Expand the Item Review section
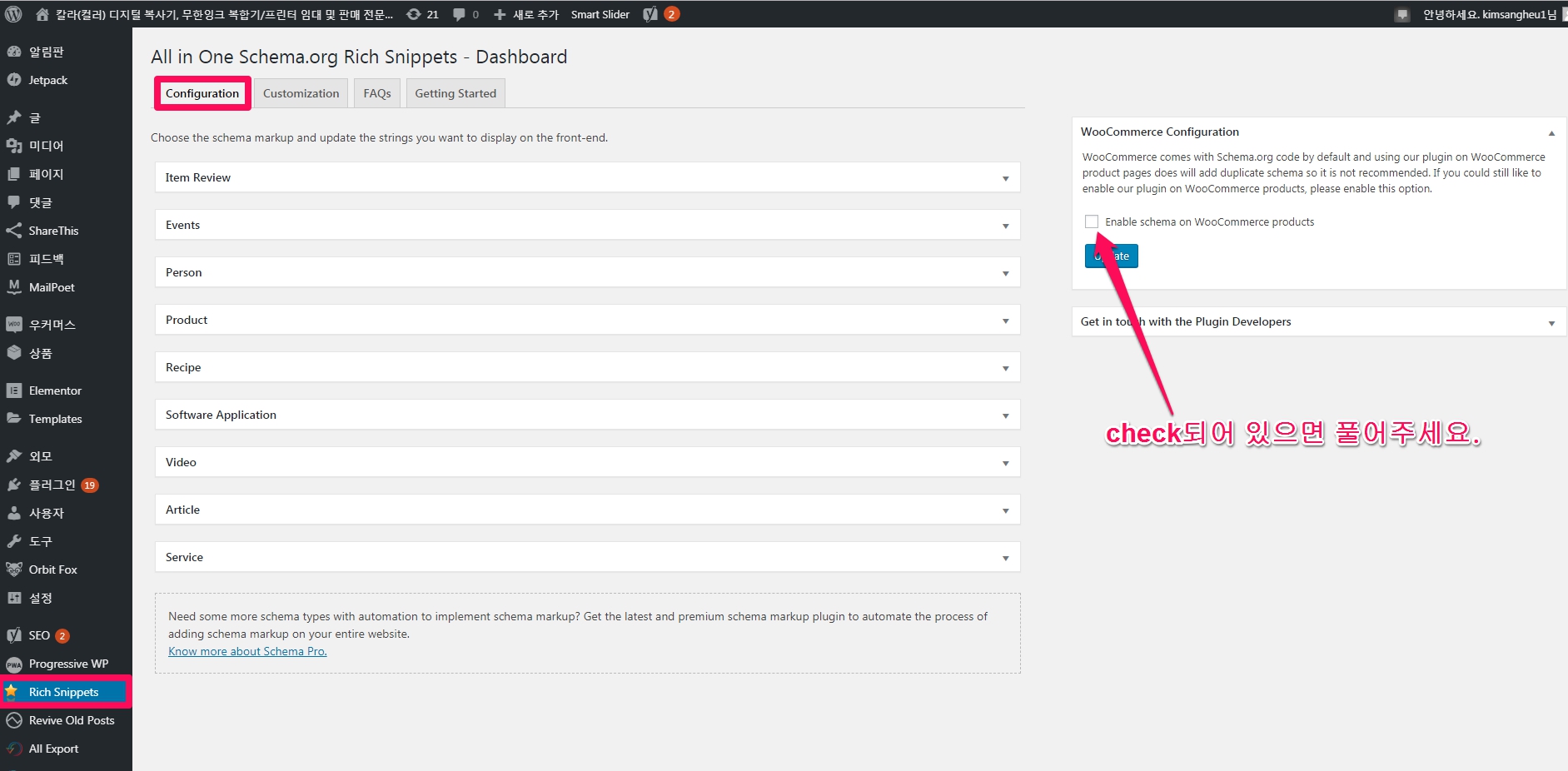The width and height of the screenshot is (1568, 771). tap(588, 177)
